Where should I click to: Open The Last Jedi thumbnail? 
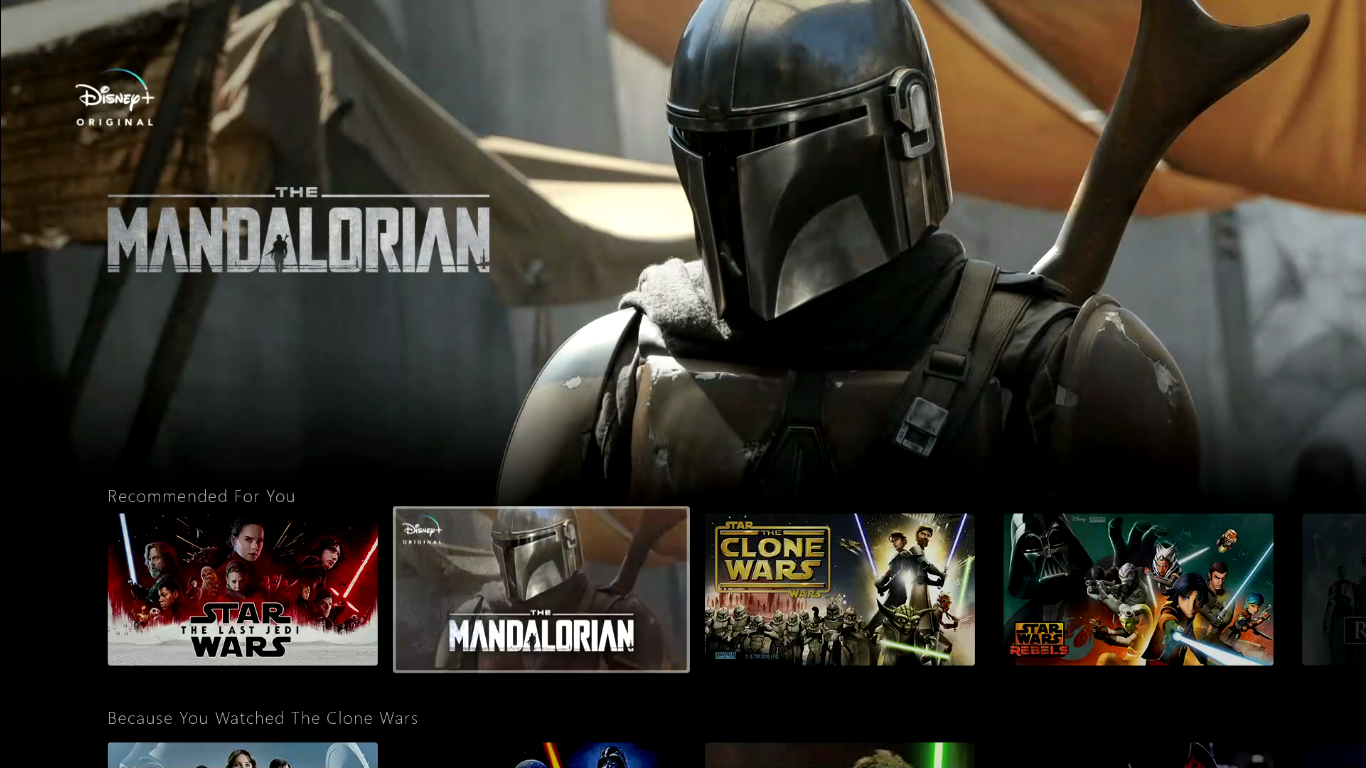pos(243,589)
